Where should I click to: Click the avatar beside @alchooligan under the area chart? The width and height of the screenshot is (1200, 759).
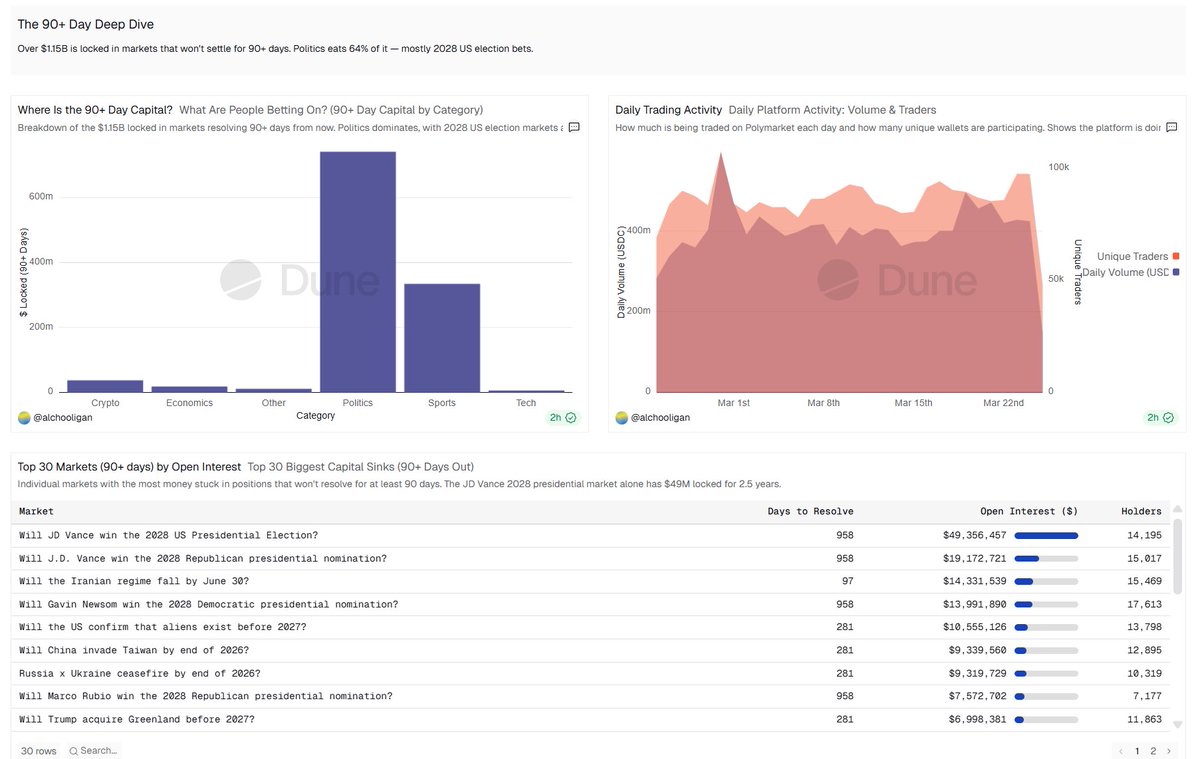pyautogui.click(x=622, y=417)
